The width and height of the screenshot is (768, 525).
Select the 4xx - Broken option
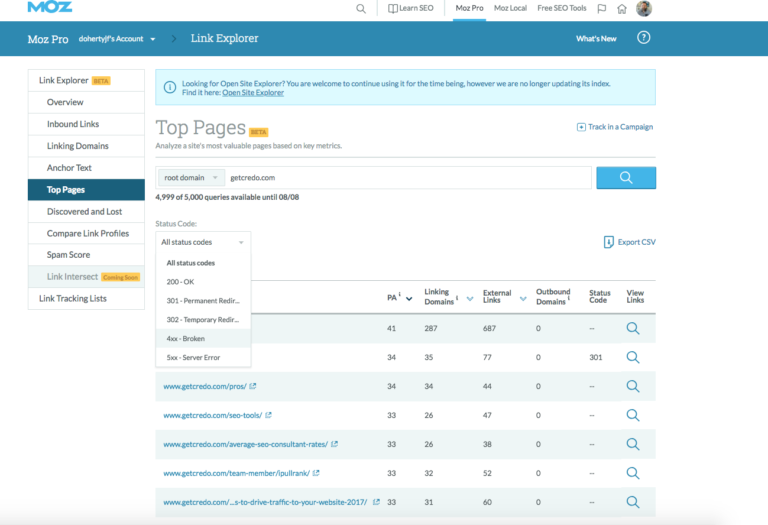pyautogui.click(x=203, y=338)
